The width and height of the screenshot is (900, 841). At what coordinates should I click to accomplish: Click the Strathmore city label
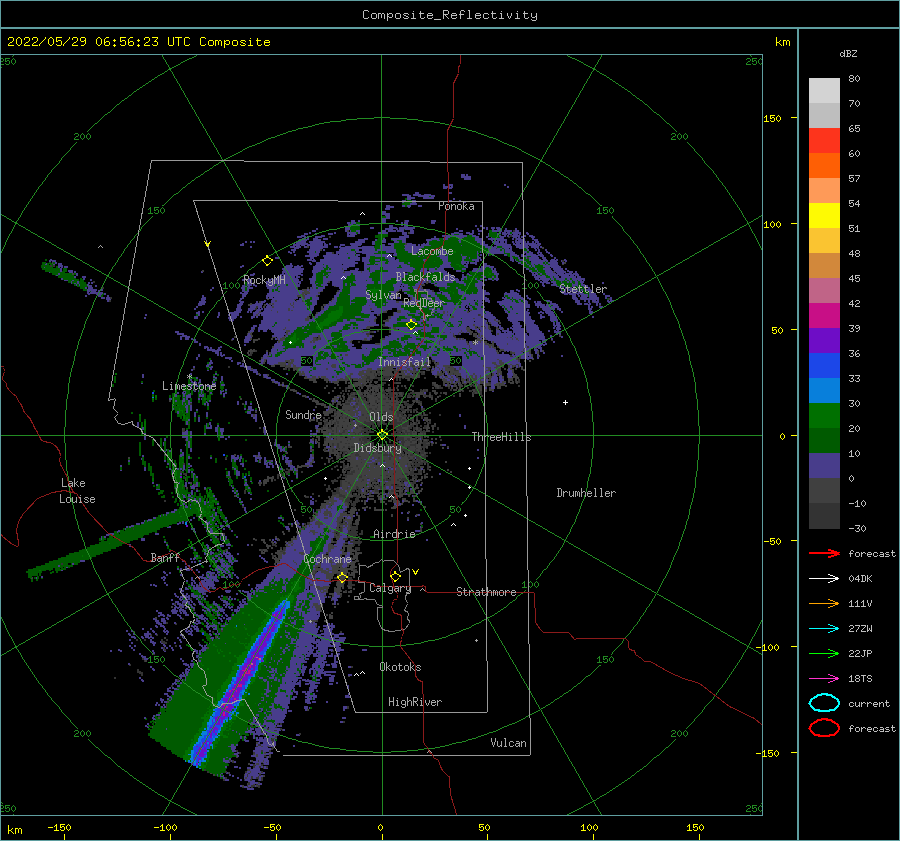(x=486, y=592)
